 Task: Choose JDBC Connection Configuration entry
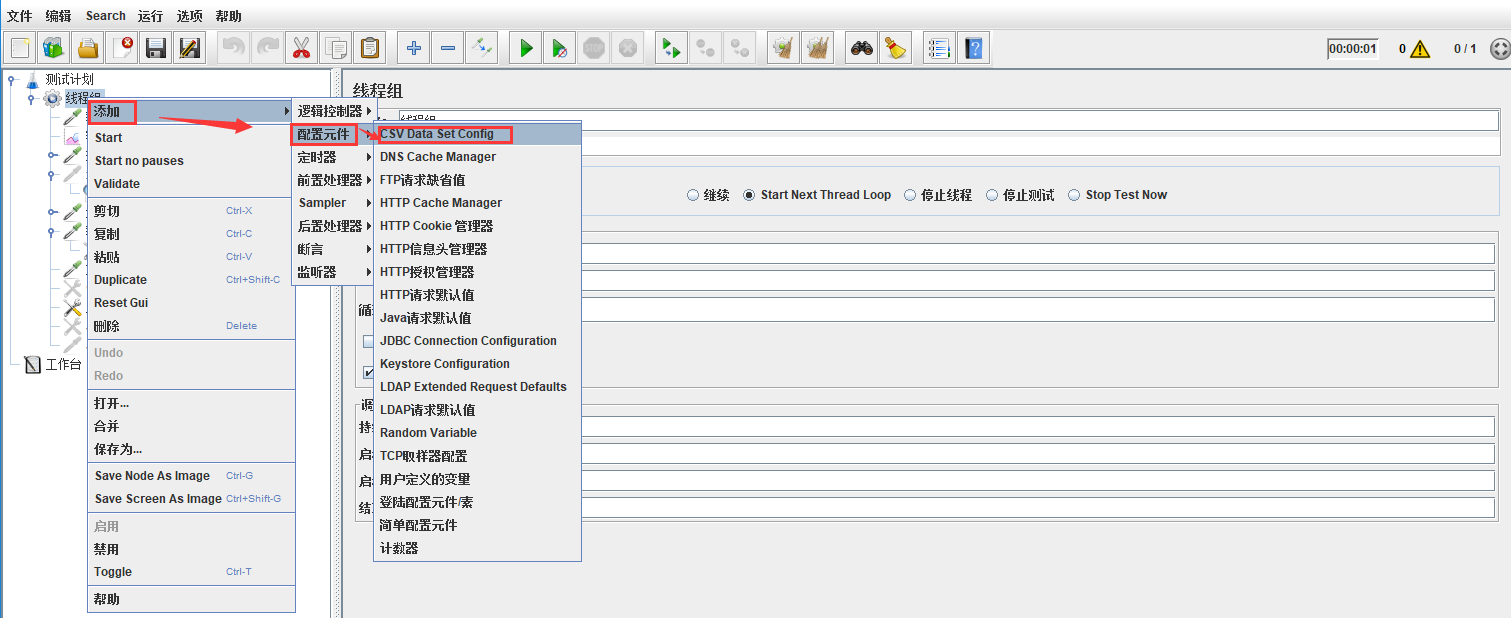[477, 341]
